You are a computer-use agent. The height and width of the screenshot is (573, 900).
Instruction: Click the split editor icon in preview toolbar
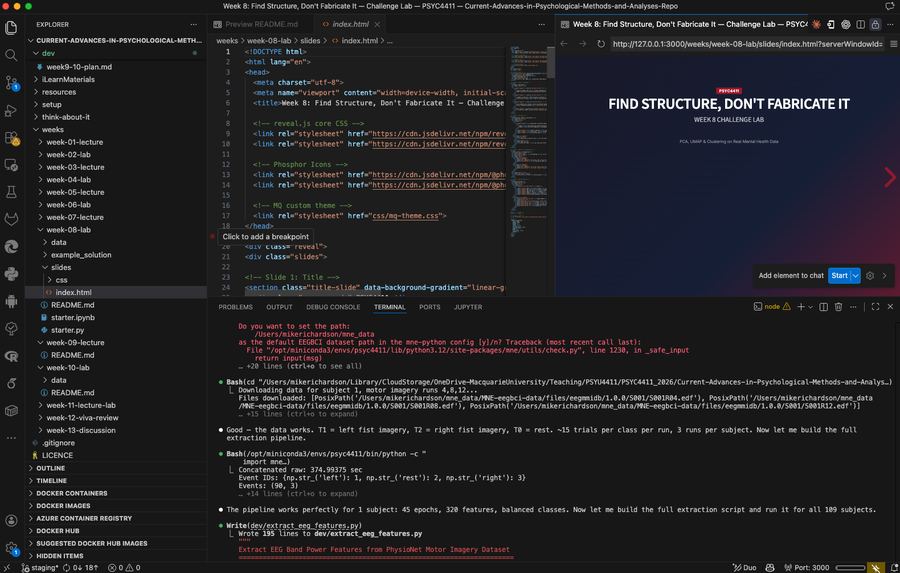pos(860,24)
